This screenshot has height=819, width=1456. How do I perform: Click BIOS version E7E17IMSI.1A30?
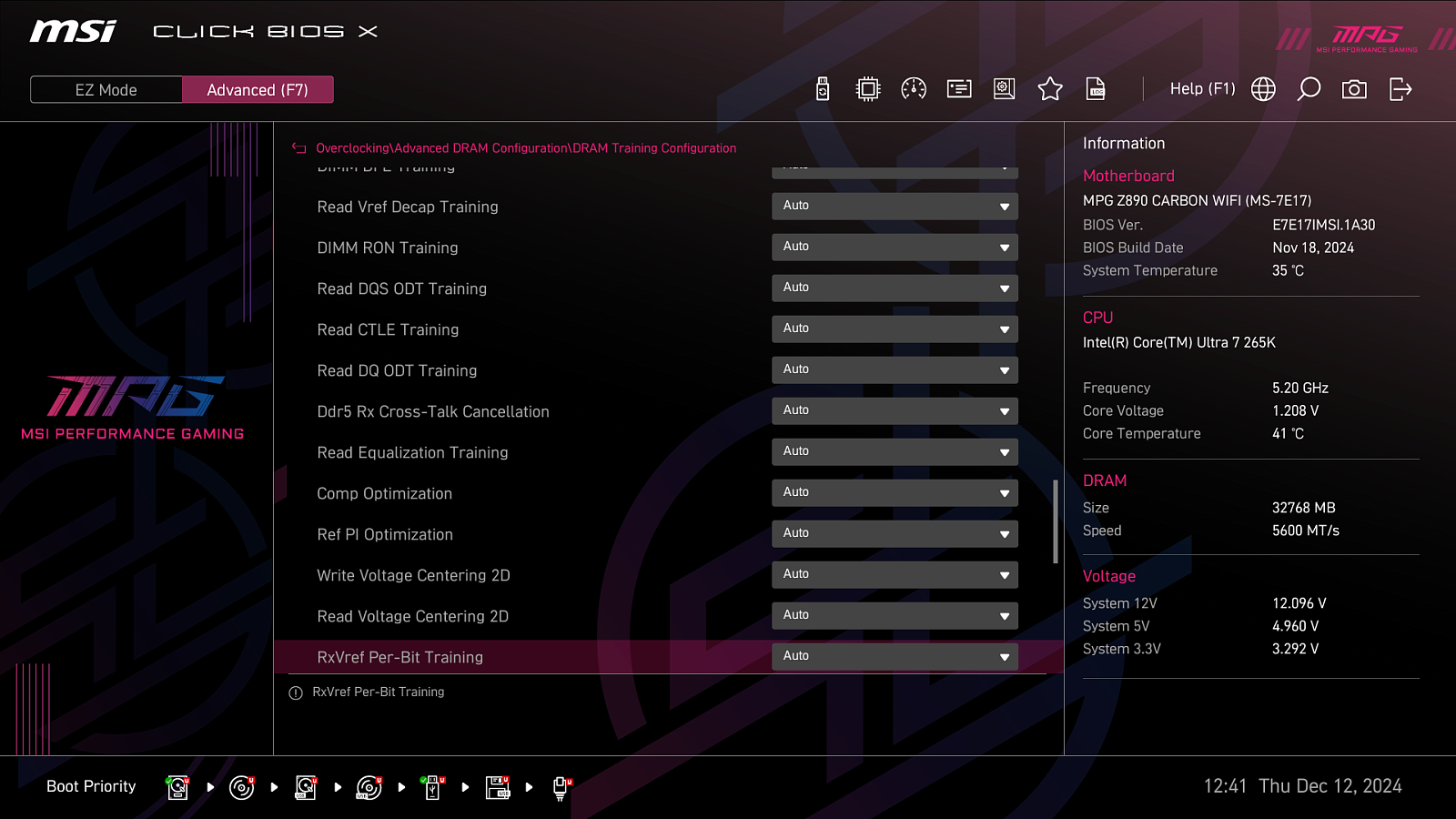coord(1324,225)
